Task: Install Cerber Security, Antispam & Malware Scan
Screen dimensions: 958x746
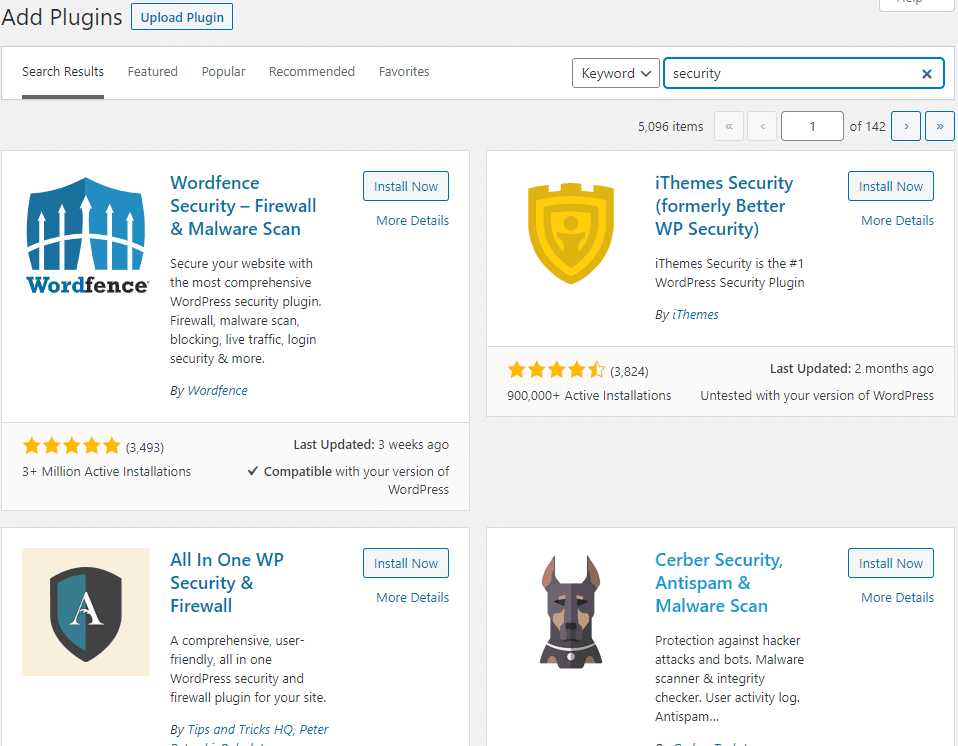Action: (x=891, y=563)
